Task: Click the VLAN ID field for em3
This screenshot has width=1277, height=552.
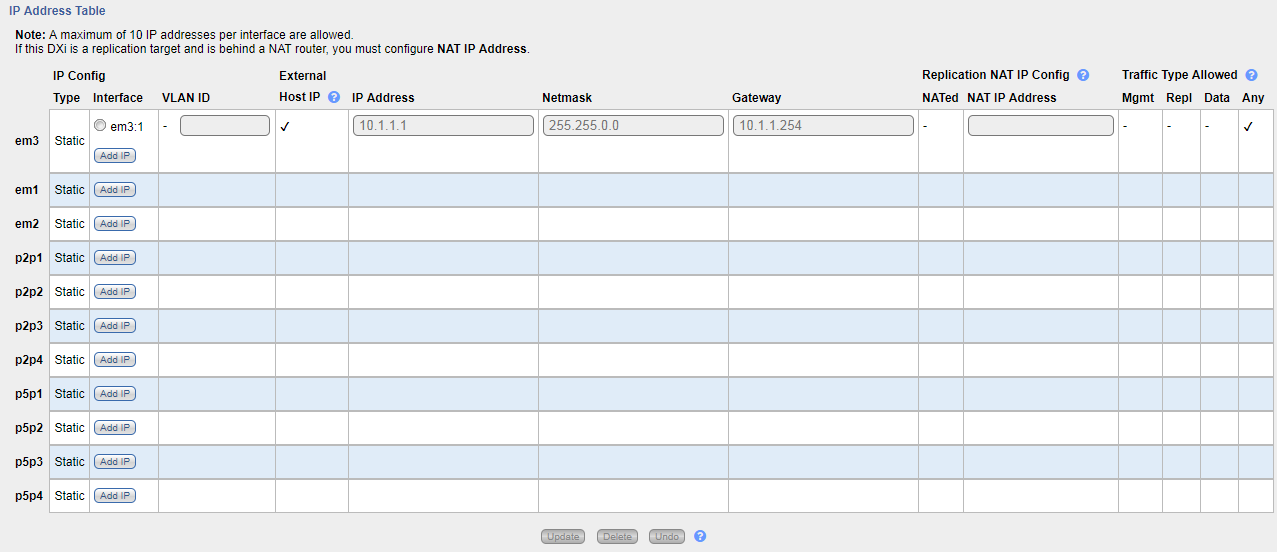Action: (225, 126)
